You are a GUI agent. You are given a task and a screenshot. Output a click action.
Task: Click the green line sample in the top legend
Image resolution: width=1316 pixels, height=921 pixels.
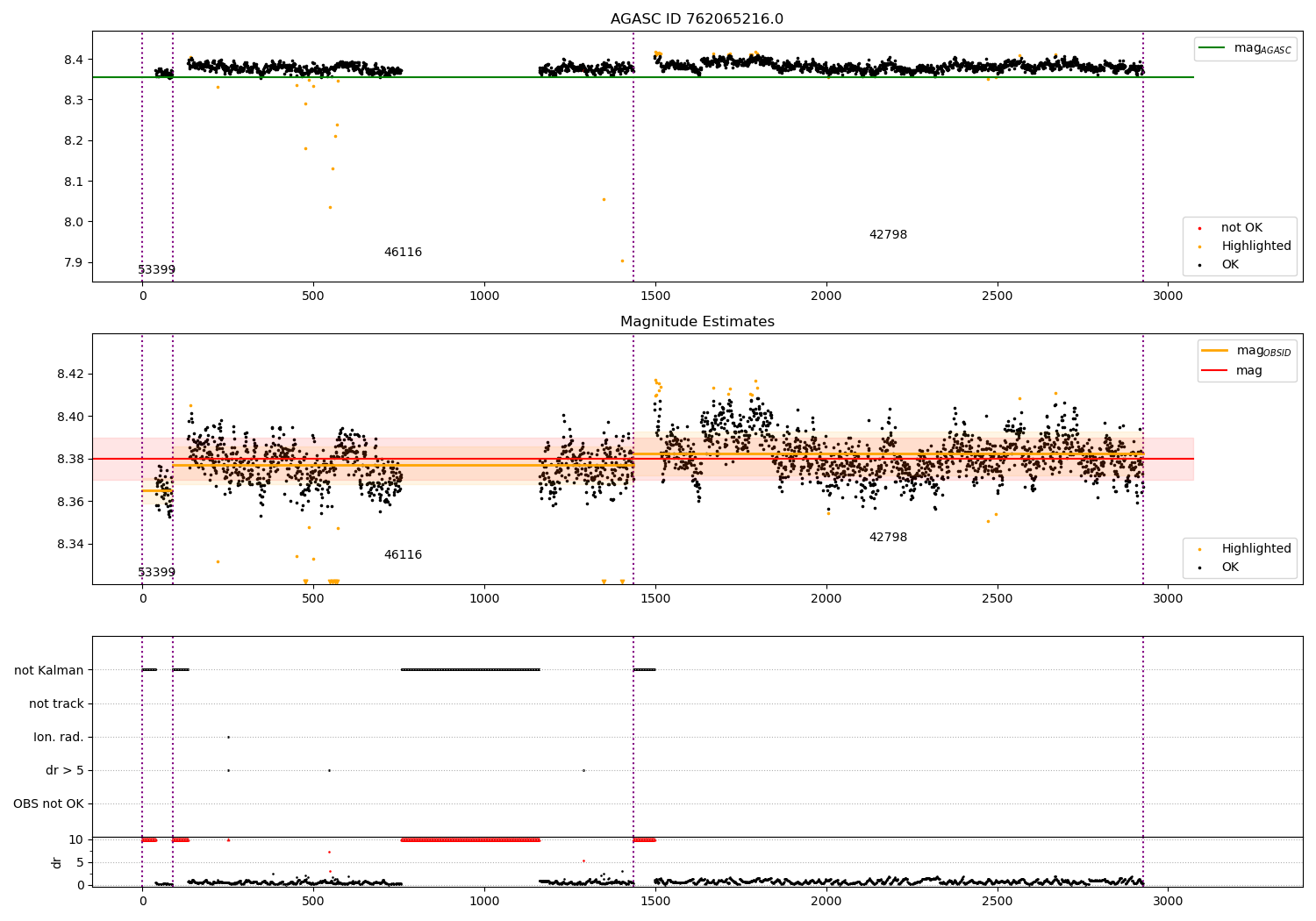(1212, 48)
